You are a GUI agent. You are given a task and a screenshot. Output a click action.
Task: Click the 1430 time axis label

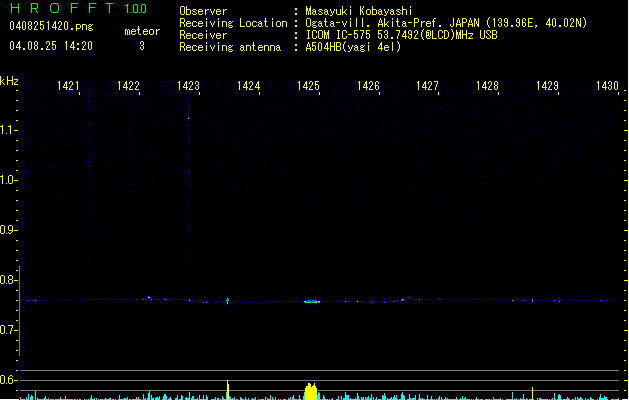click(x=607, y=86)
